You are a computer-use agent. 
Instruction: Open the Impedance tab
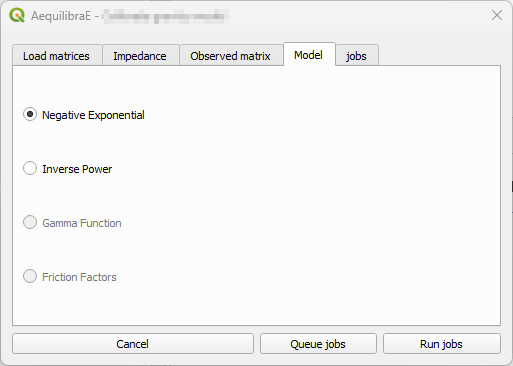coord(141,55)
